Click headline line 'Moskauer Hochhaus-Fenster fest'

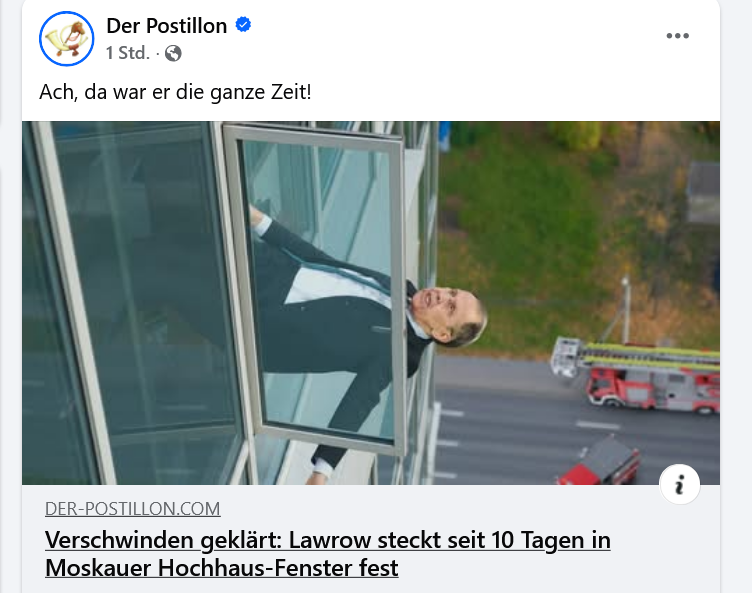coord(222,568)
